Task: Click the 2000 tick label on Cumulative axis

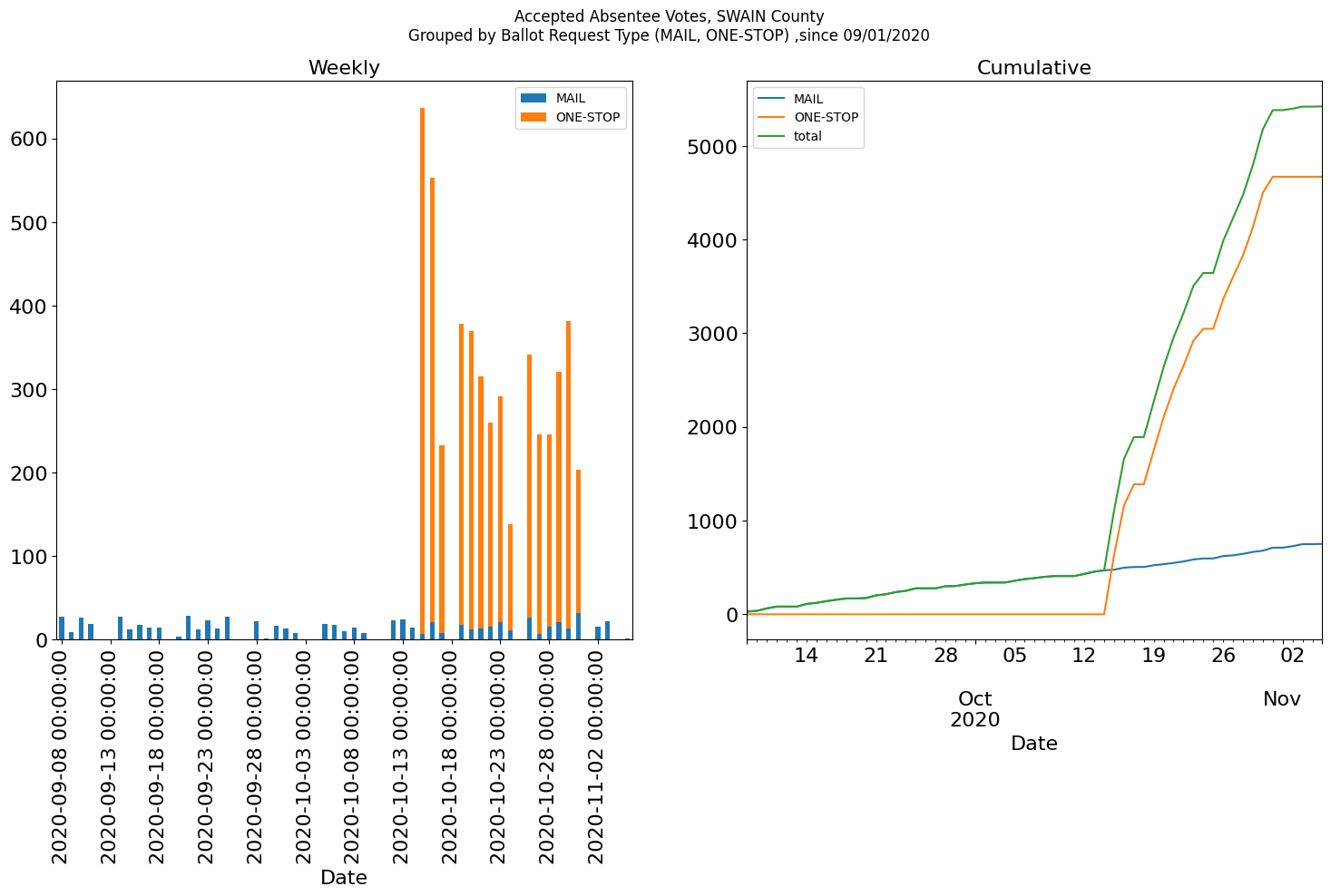Action: coord(714,427)
